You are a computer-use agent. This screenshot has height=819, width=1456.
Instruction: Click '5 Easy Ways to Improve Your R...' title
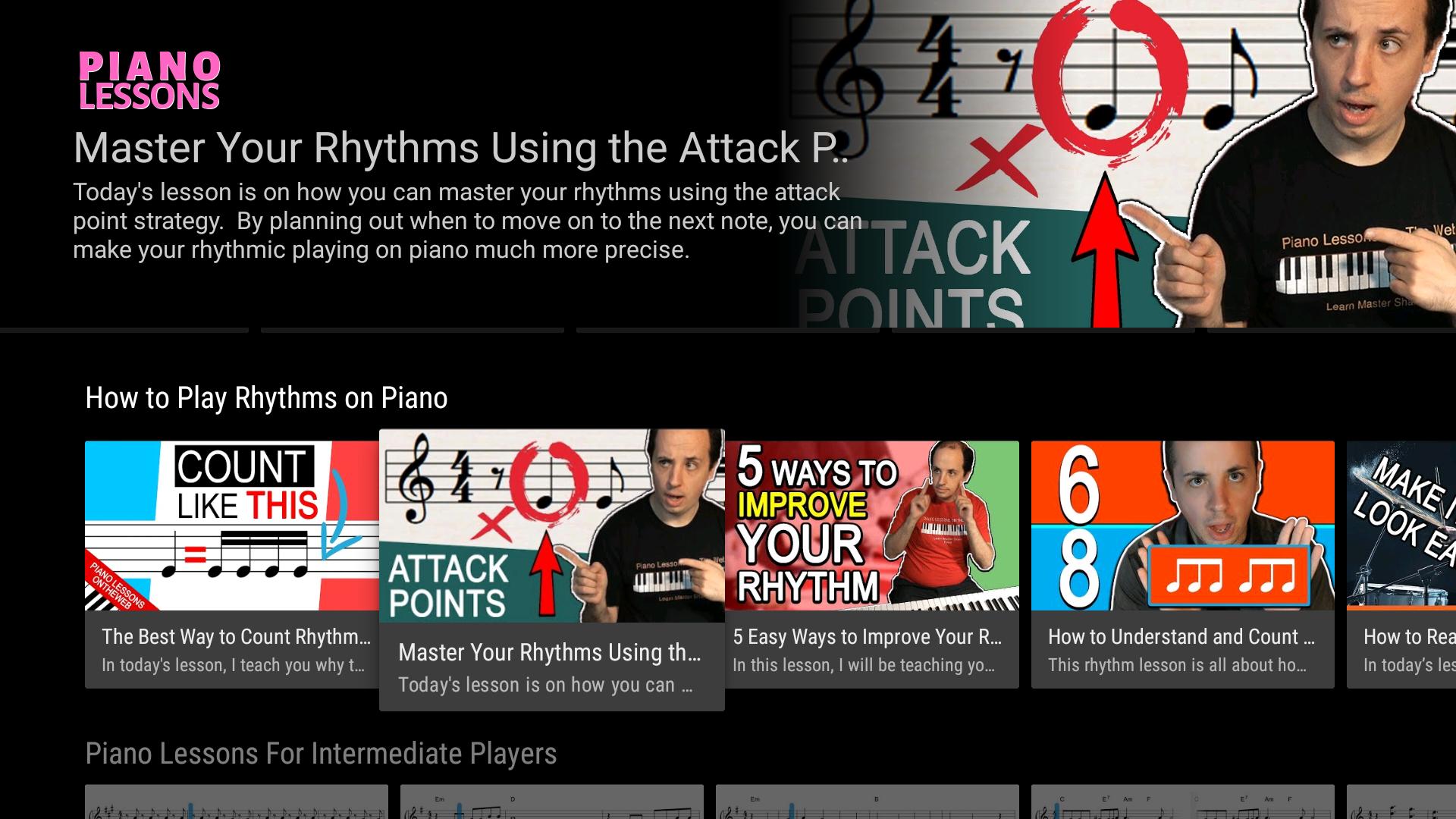click(x=867, y=637)
